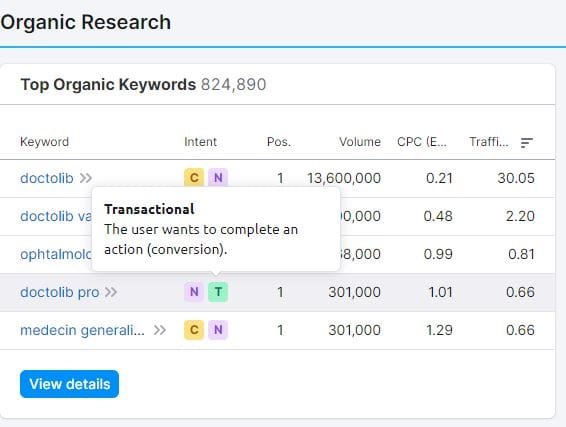This screenshot has width=566, height=427.
Task: Open the View details button
Action: (69, 384)
